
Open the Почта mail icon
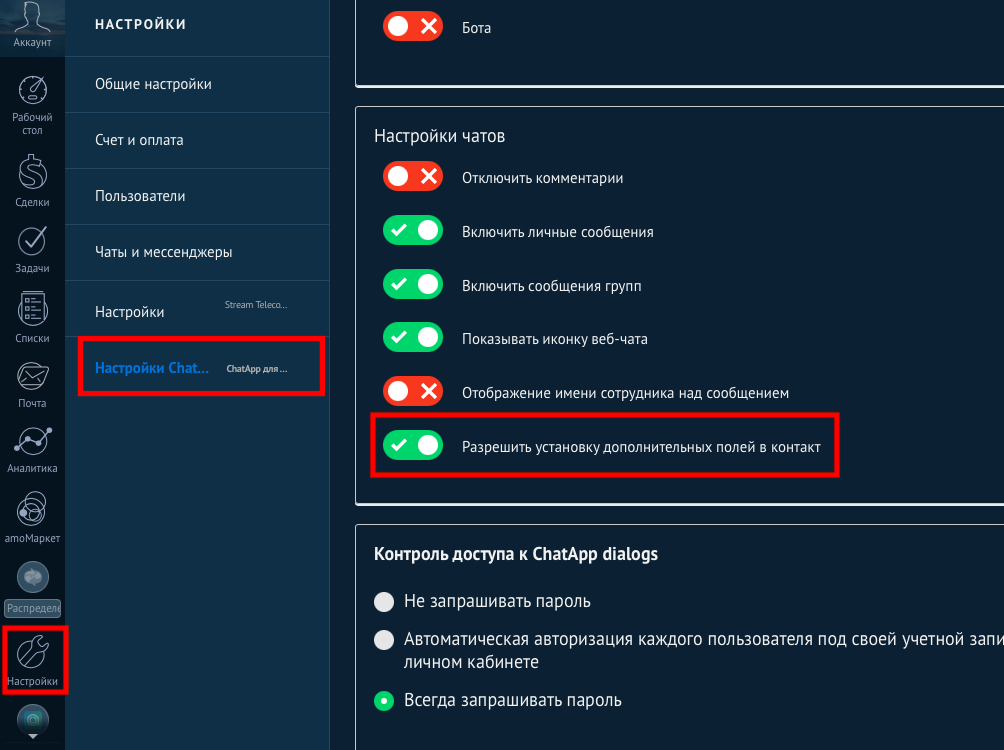(x=33, y=377)
